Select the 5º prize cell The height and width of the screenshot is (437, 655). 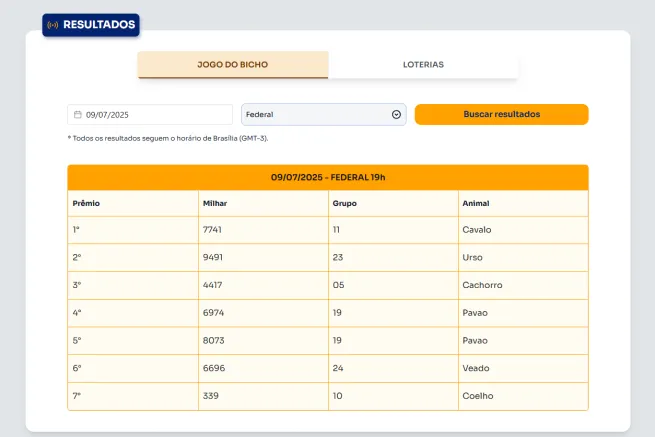click(x=133, y=340)
